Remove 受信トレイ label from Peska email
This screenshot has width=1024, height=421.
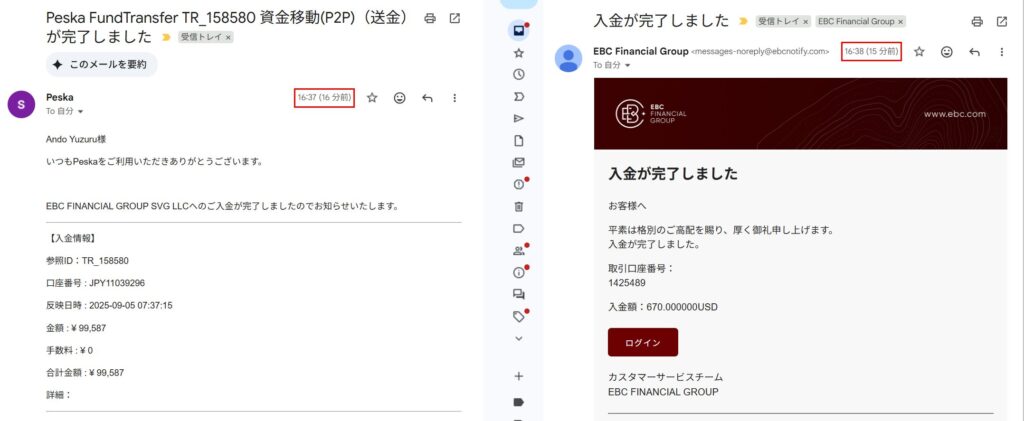pos(228,38)
